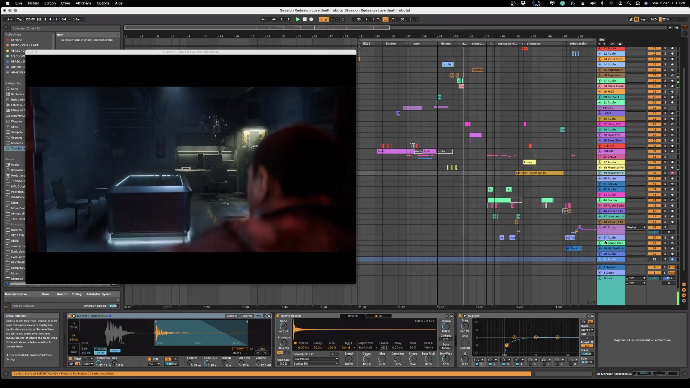
Task: Click the Stop button in the transport
Action: click(x=305, y=19)
